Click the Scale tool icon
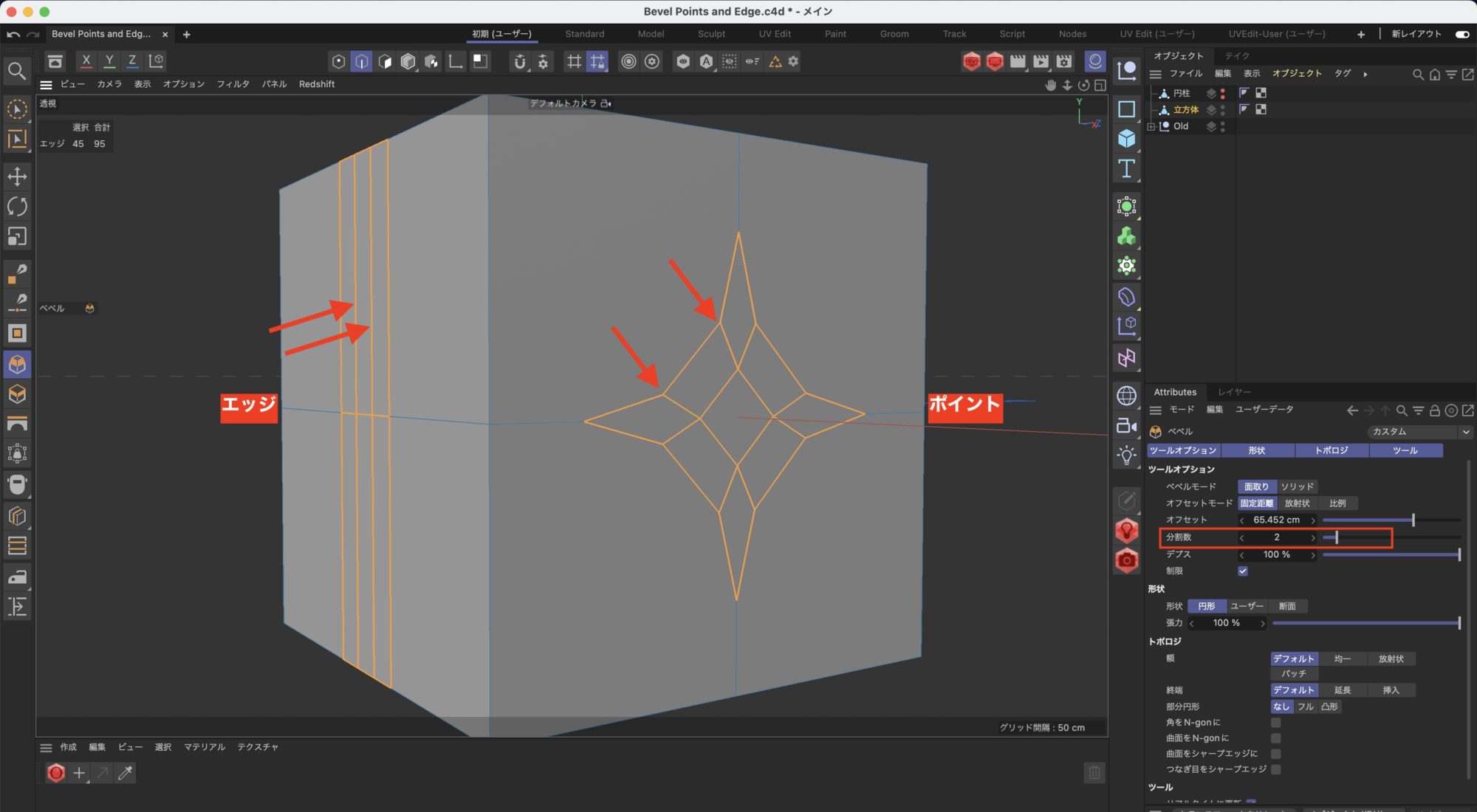 [17, 236]
